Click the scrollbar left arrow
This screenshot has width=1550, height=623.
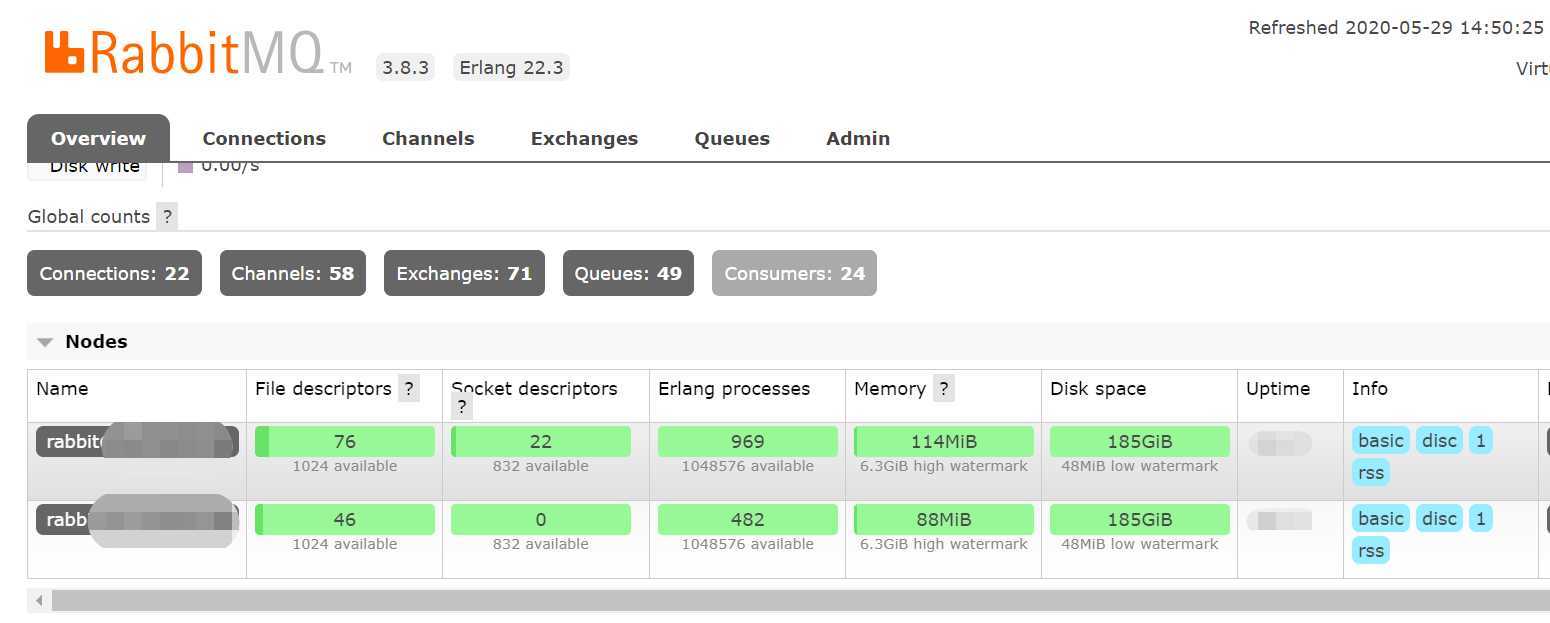point(39,601)
